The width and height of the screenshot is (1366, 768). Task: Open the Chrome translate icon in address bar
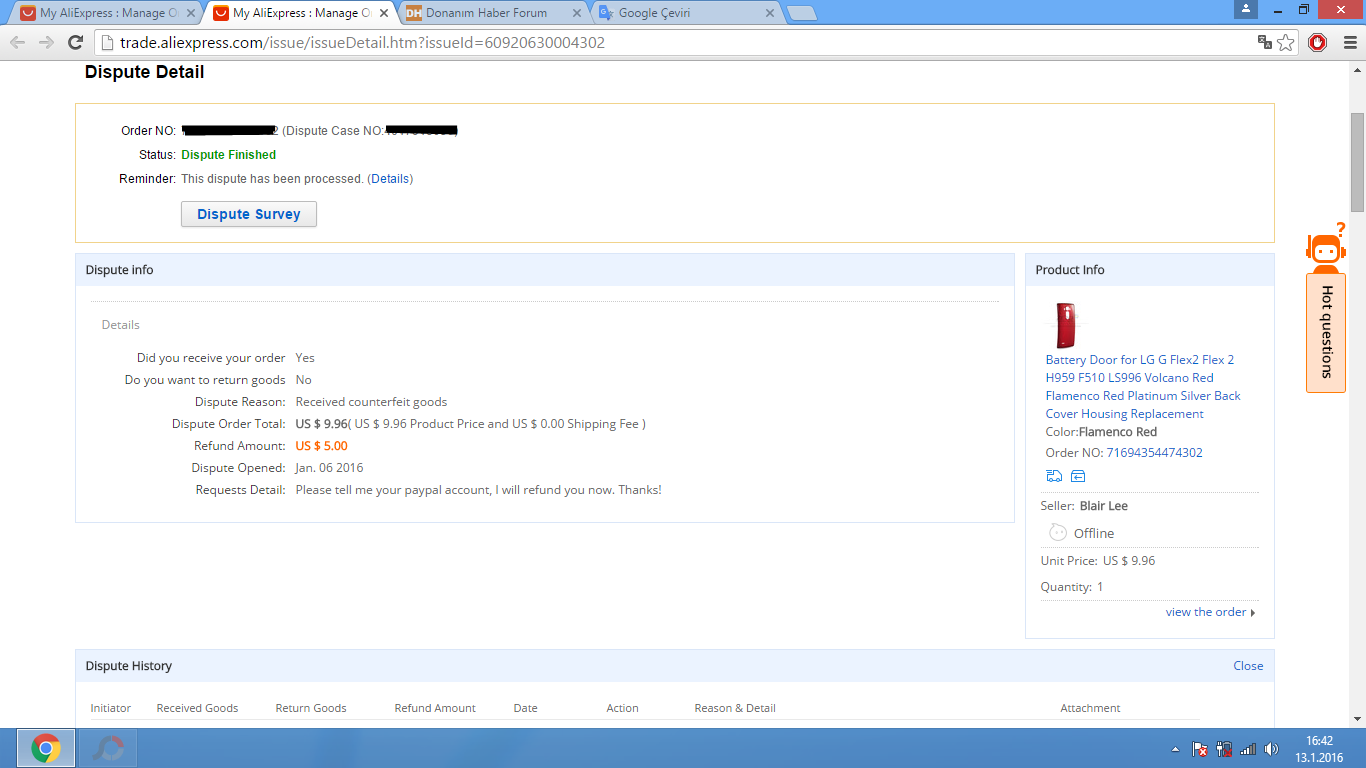coord(1264,42)
